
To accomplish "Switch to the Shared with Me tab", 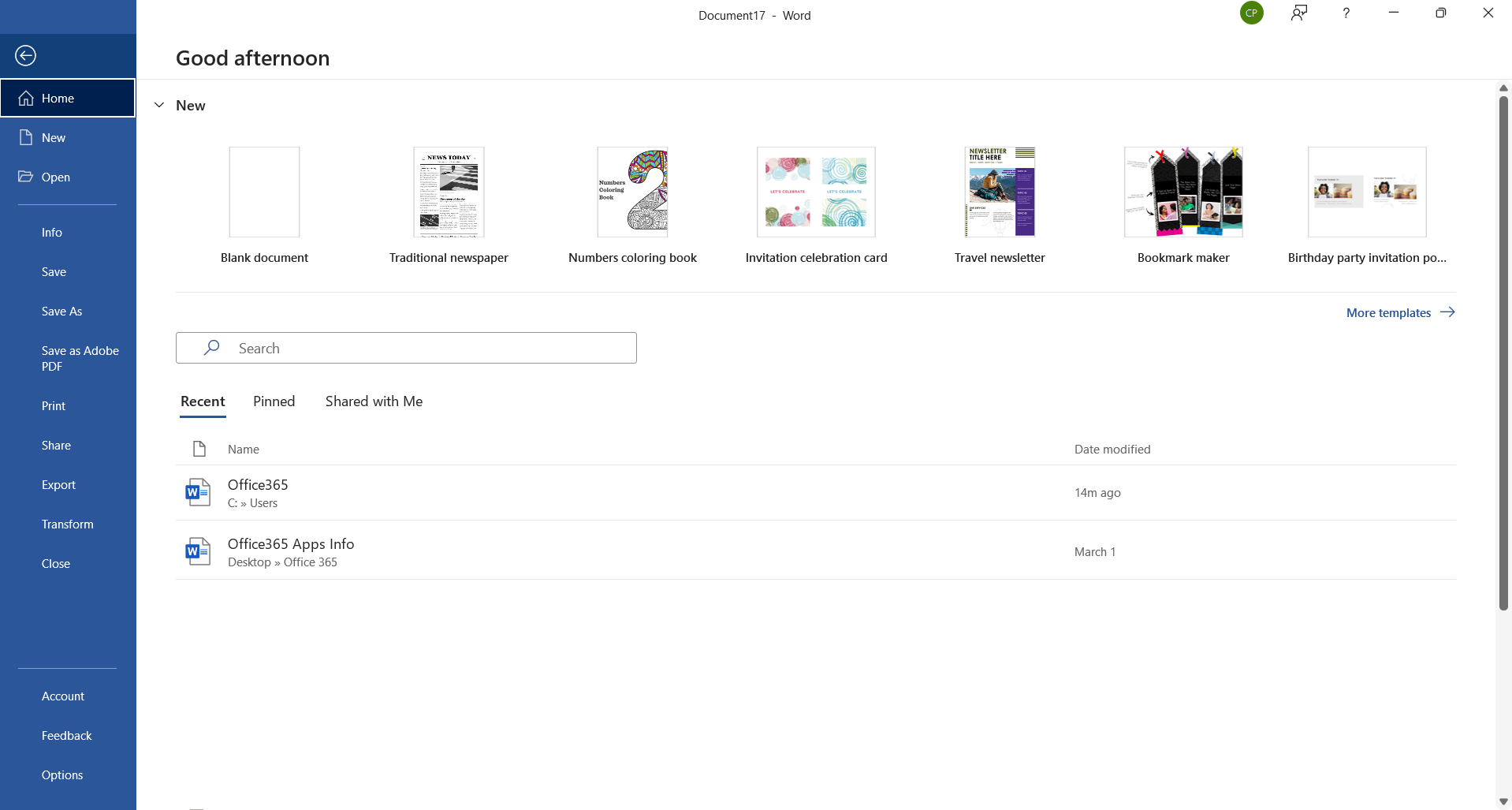I will click(x=374, y=401).
